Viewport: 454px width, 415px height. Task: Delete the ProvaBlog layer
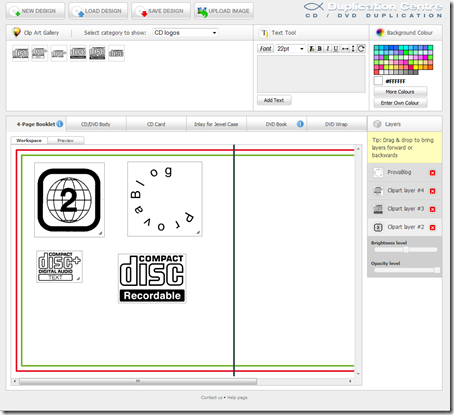pos(432,173)
